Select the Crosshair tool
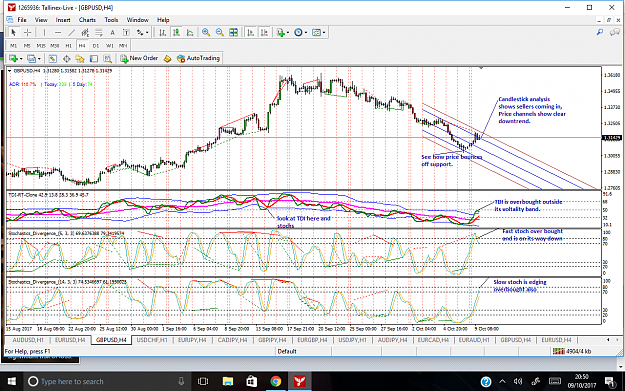Image resolution: width=625 pixels, height=391 pixels. (28, 33)
